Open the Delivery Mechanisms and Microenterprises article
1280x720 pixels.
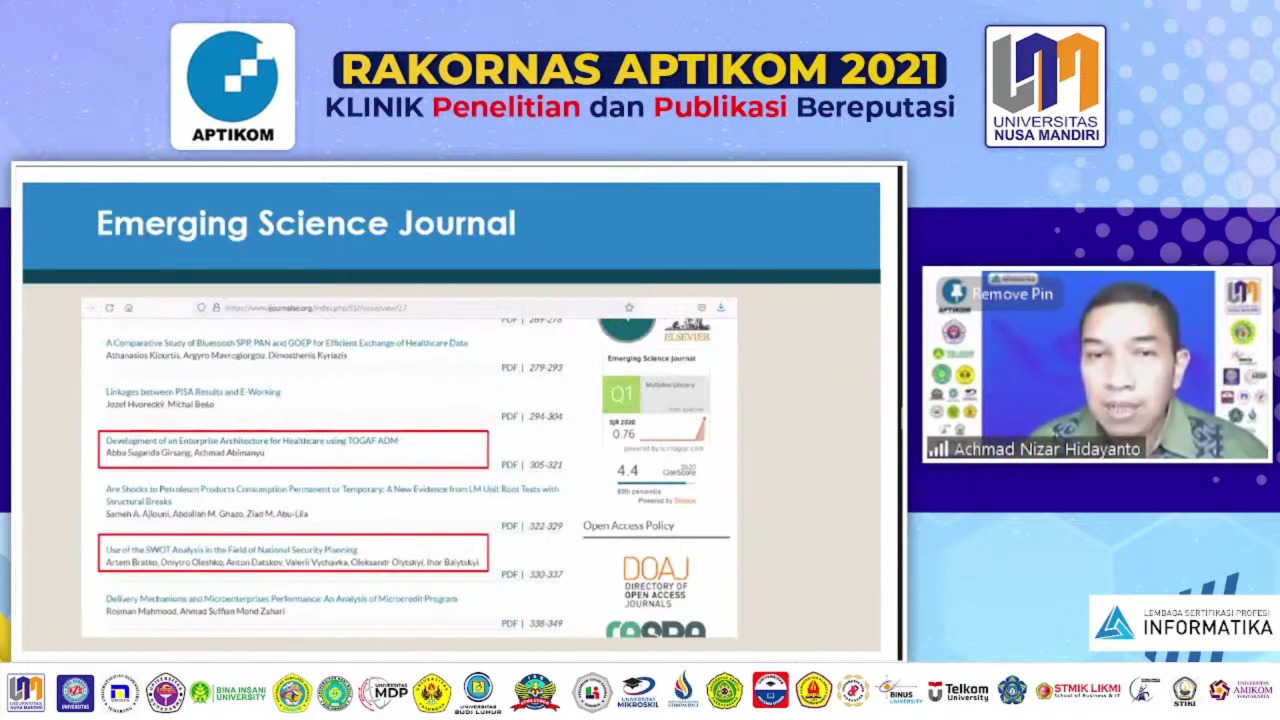click(281, 599)
